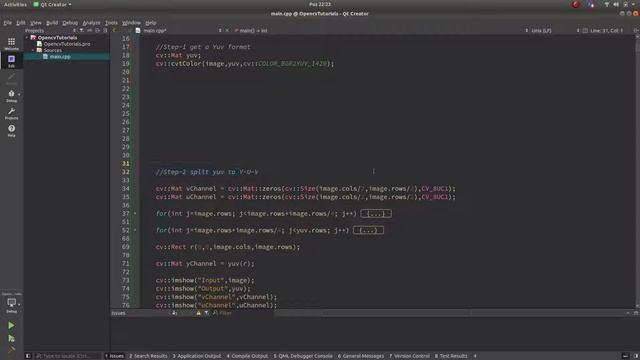
Task: Open the Welcome mode
Action: click(11, 43)
